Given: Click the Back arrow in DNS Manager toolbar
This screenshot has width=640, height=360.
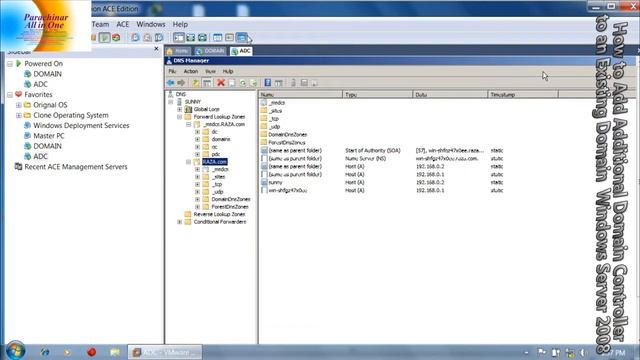Looking at the screenshot, I should [x=171, y=83].
